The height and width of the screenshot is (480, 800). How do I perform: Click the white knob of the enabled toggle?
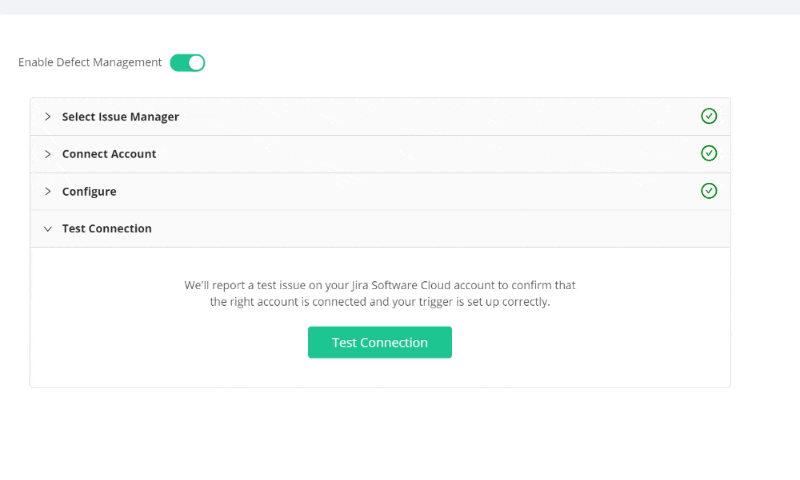click(196, 63)
